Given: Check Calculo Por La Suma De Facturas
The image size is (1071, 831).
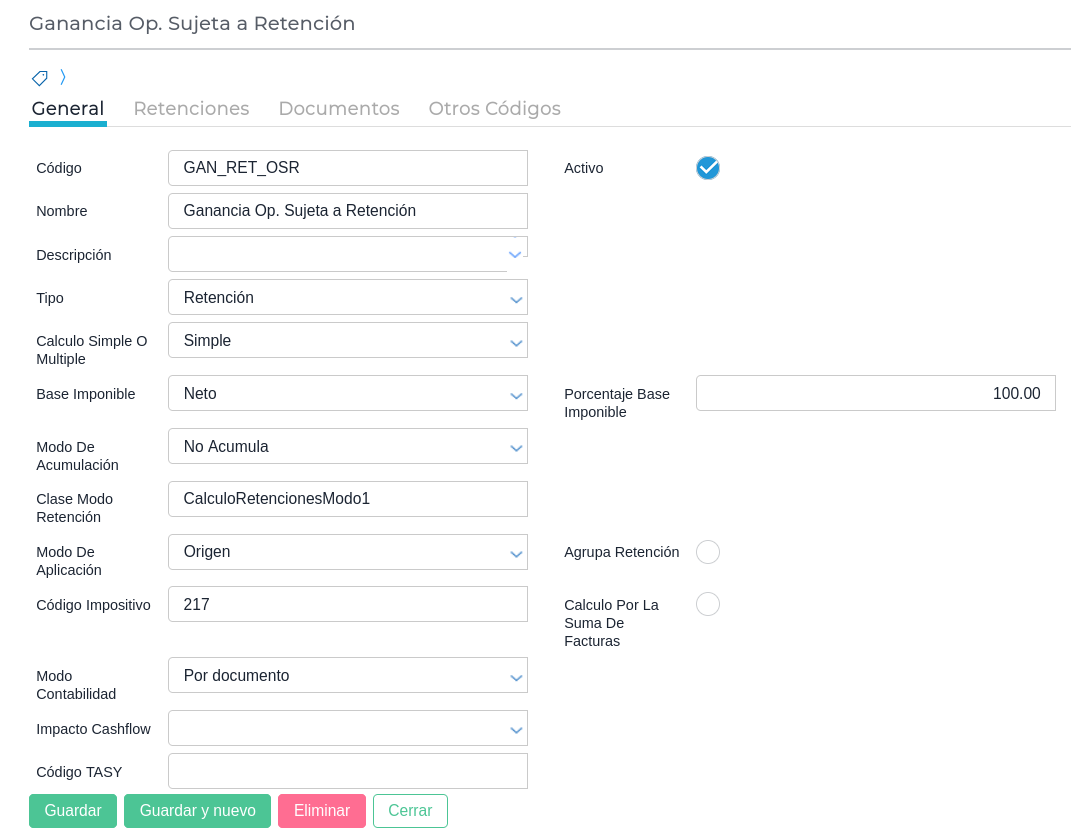Looking at the screenshot, I should coord(708,604).
